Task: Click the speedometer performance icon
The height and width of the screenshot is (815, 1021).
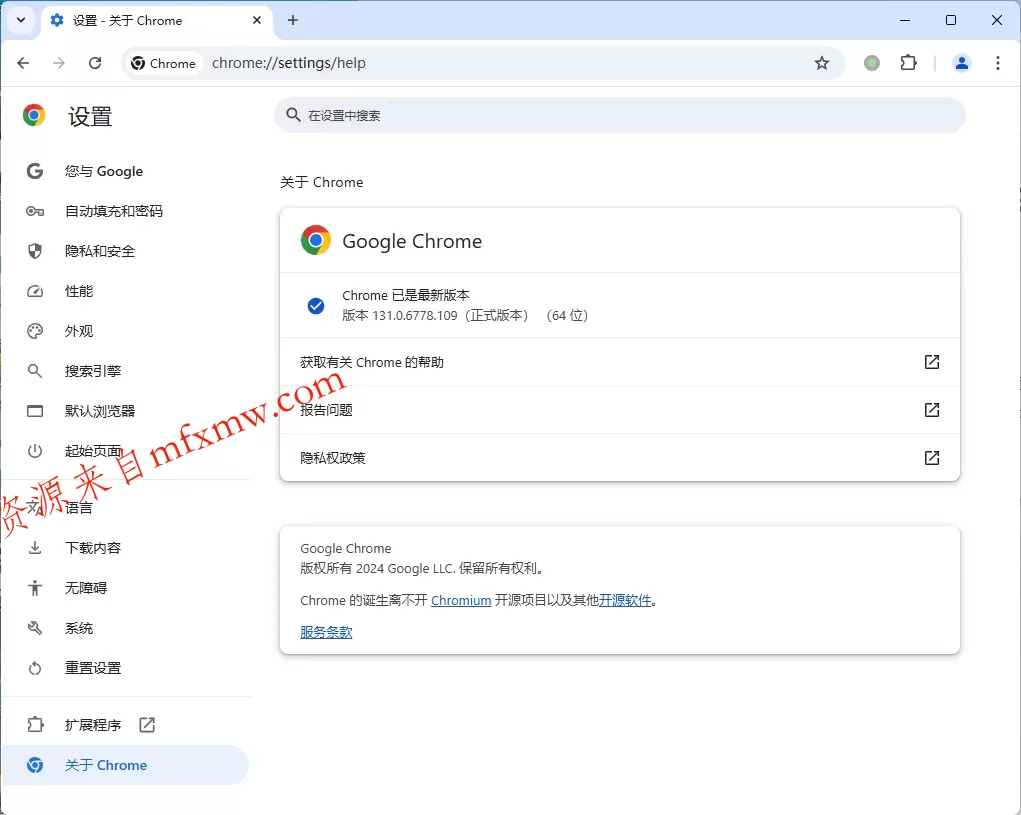Action: pyautogui.click(x=35, y=291)
